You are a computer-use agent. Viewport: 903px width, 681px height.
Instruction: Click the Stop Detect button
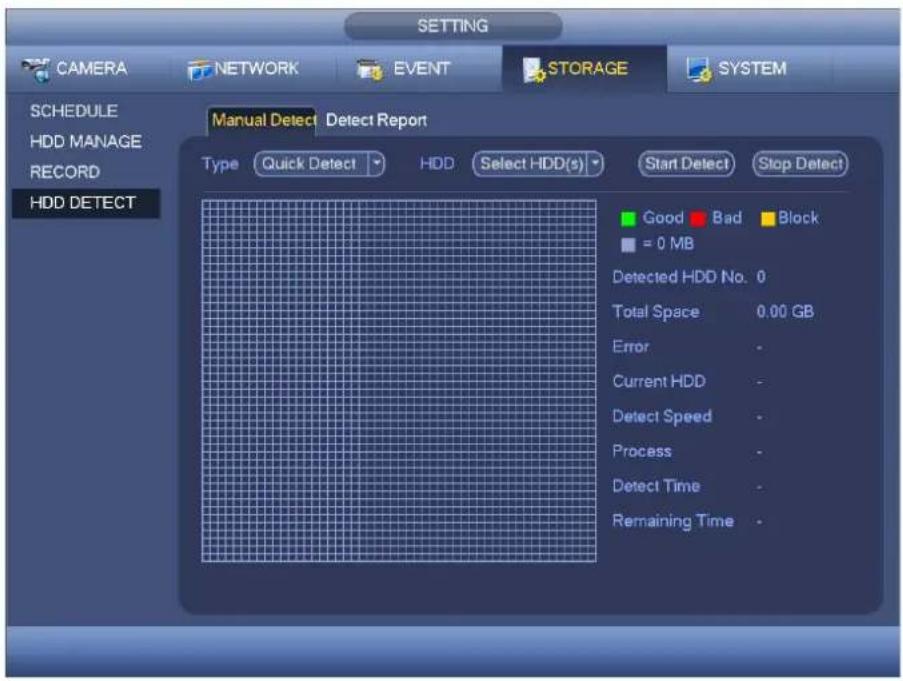tap(800, 164)
